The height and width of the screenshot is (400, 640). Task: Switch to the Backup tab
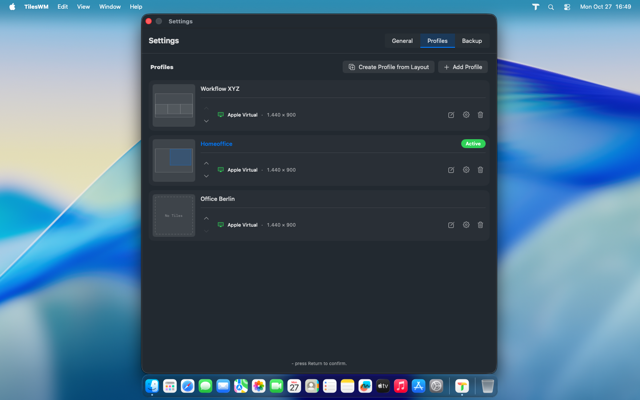pos(472,41)
